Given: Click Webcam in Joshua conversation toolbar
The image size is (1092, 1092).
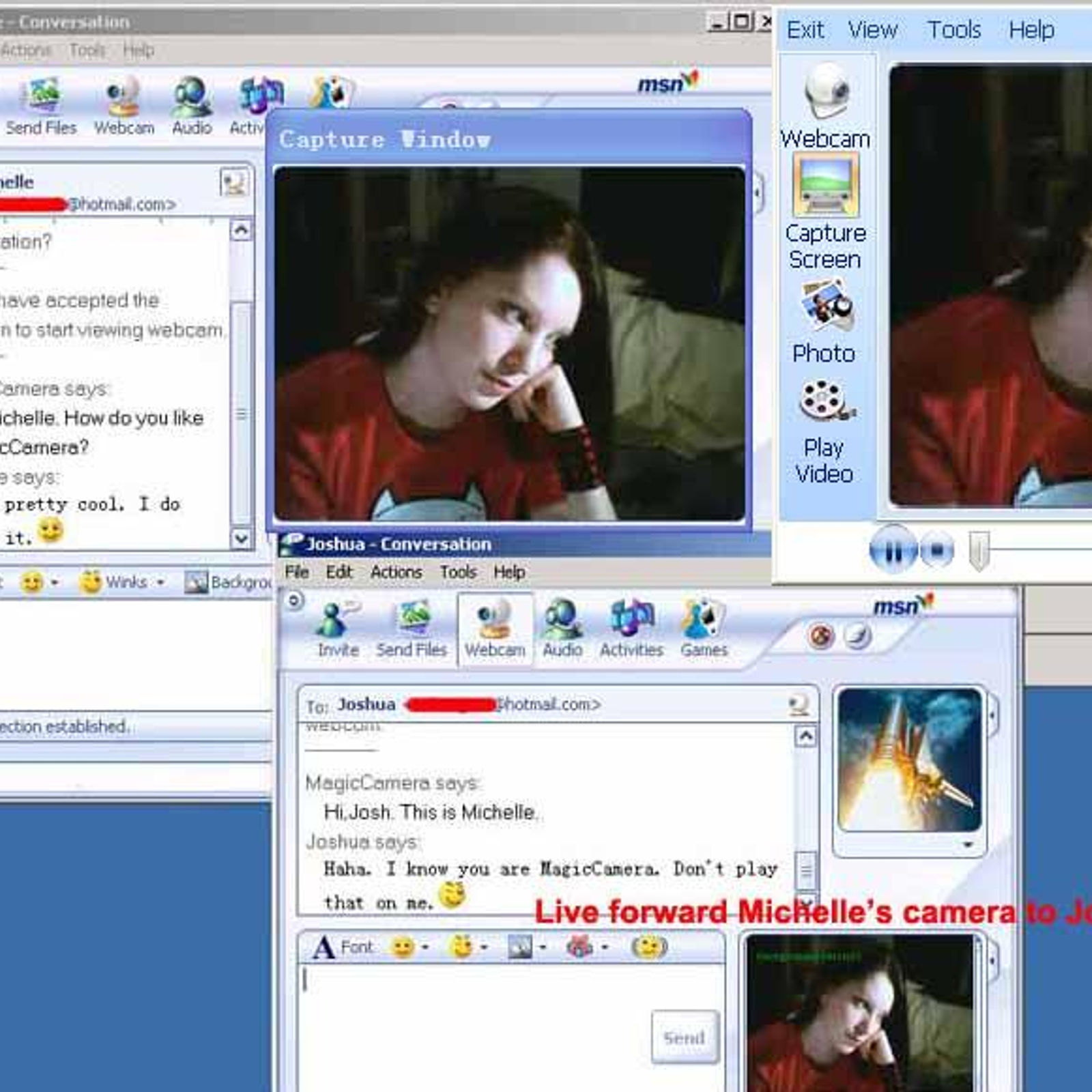Looking at the screenshot, I should click(495, 629).
